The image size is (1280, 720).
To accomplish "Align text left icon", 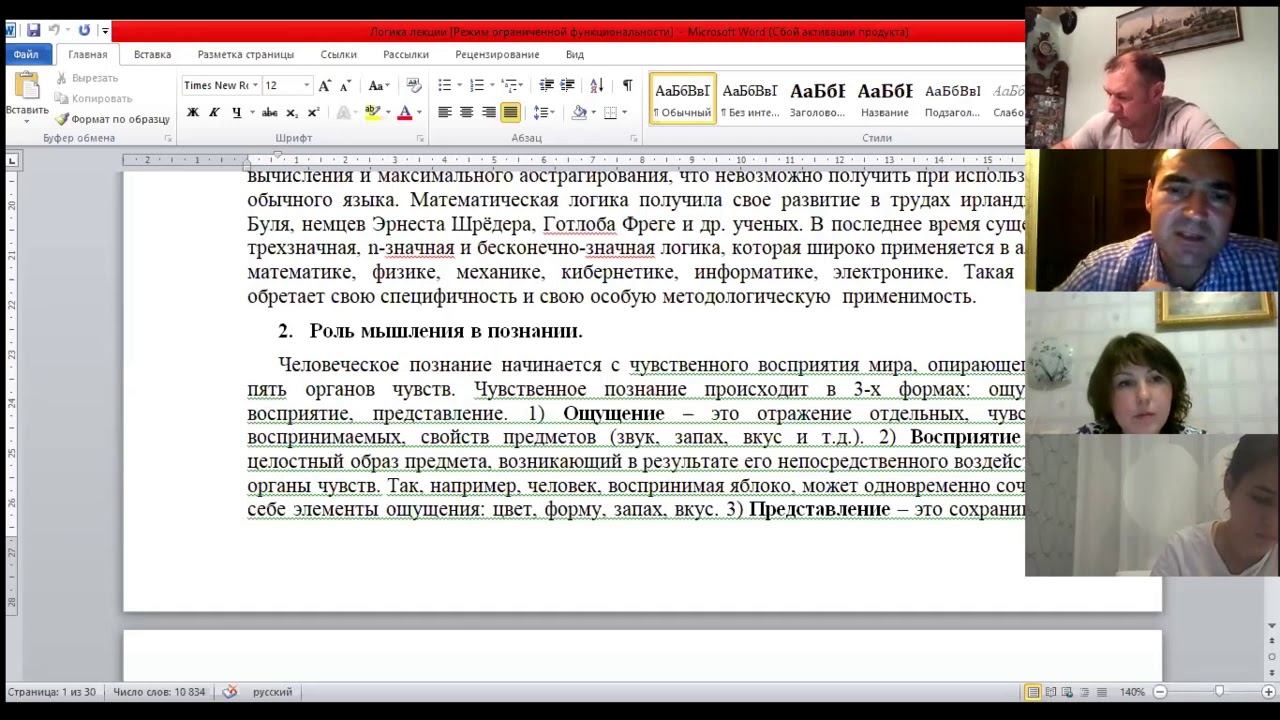I will (x=445, y=112).
